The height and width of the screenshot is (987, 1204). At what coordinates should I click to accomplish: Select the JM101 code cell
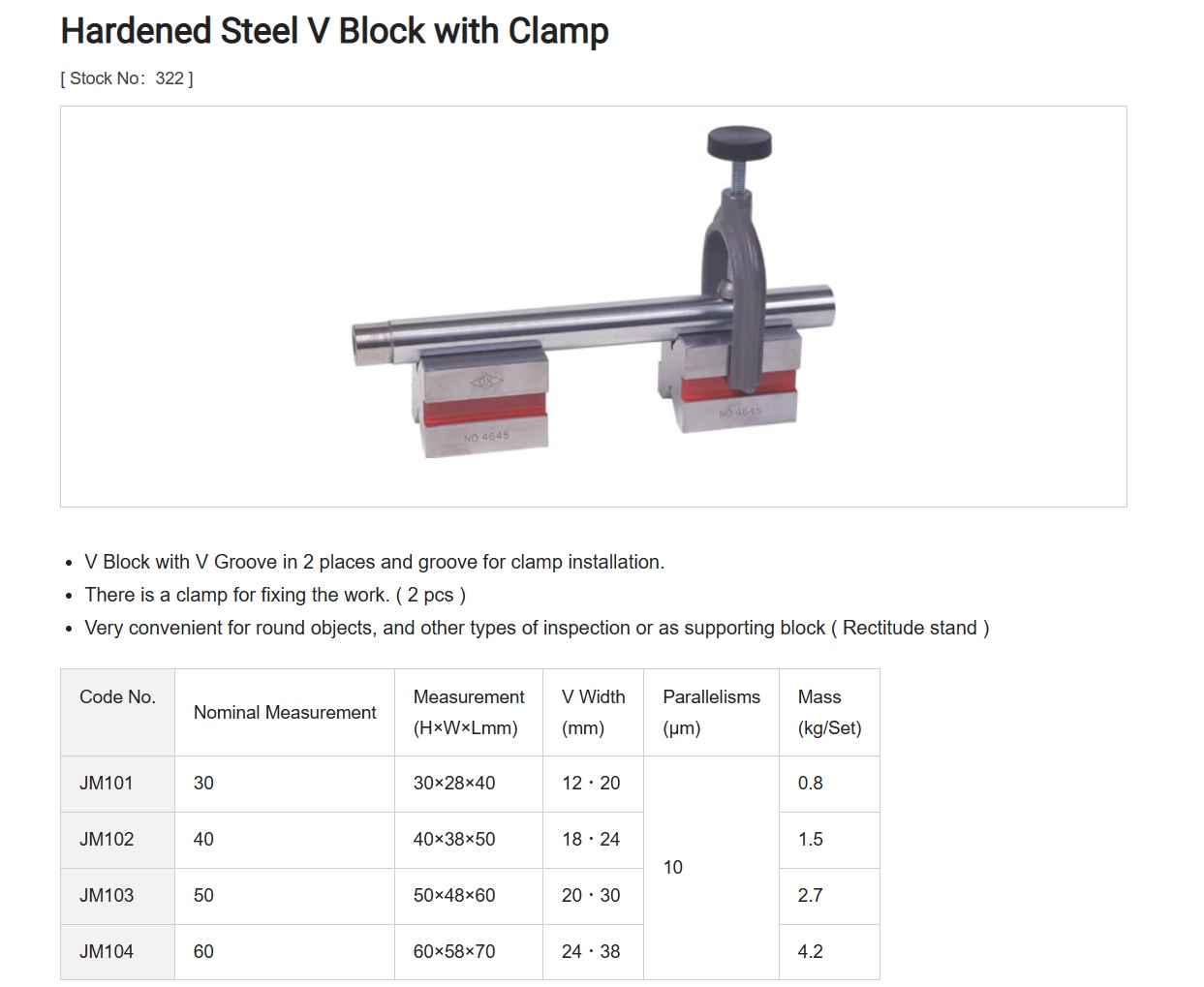(x=117, y=784)
